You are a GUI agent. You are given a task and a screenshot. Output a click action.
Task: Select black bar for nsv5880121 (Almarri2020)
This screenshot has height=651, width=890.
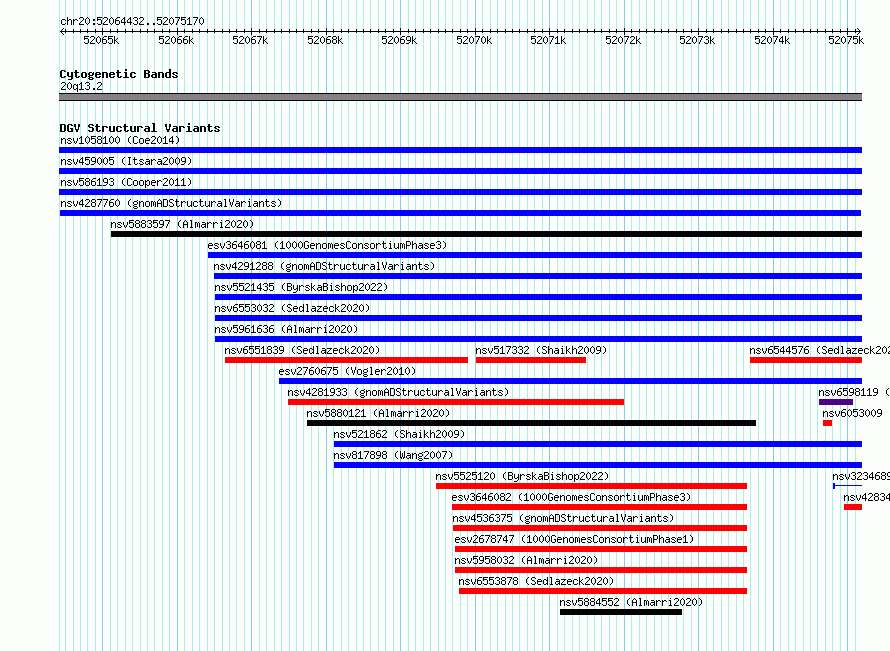tap(531, 423)
